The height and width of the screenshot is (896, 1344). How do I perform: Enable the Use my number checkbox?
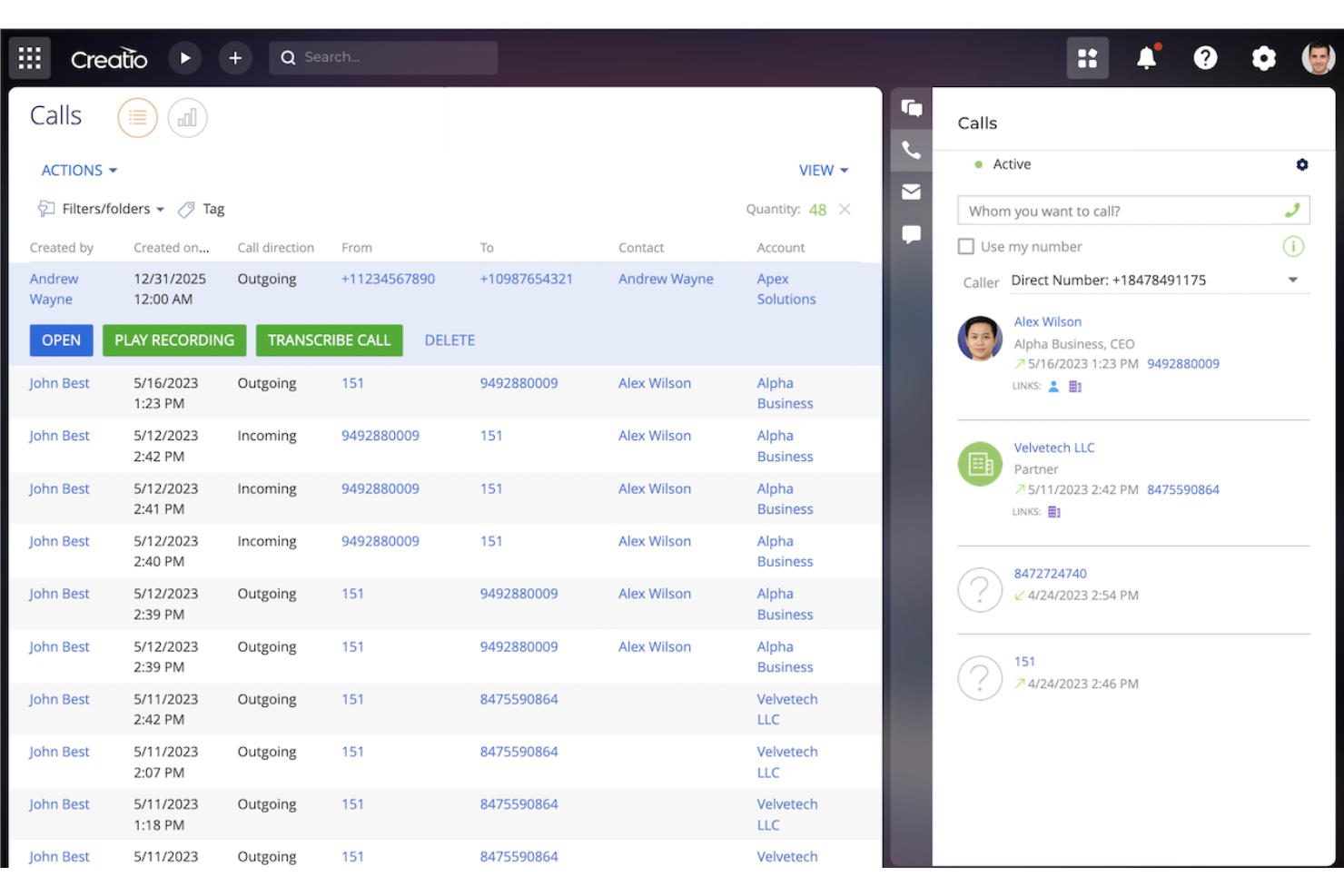[966, 247]
